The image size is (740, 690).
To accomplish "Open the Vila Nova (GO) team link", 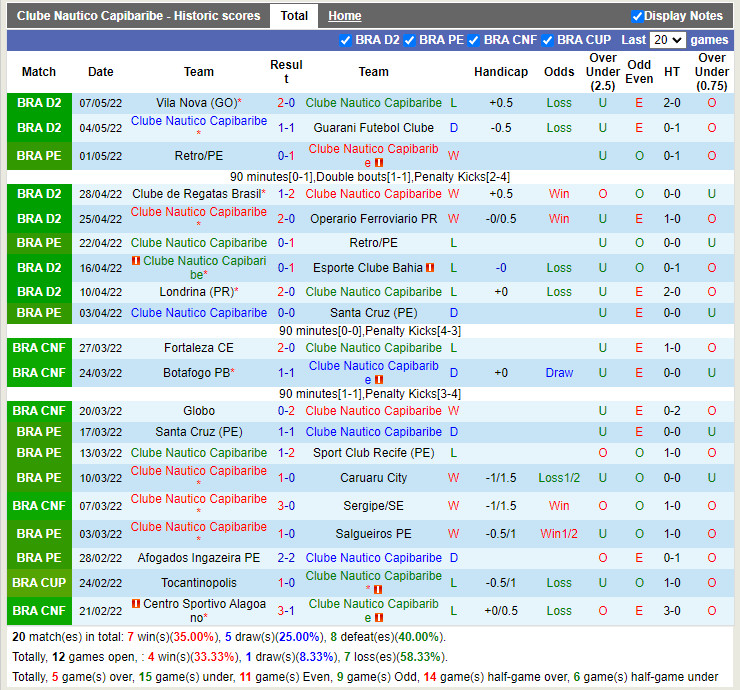I will coord(196,103).
